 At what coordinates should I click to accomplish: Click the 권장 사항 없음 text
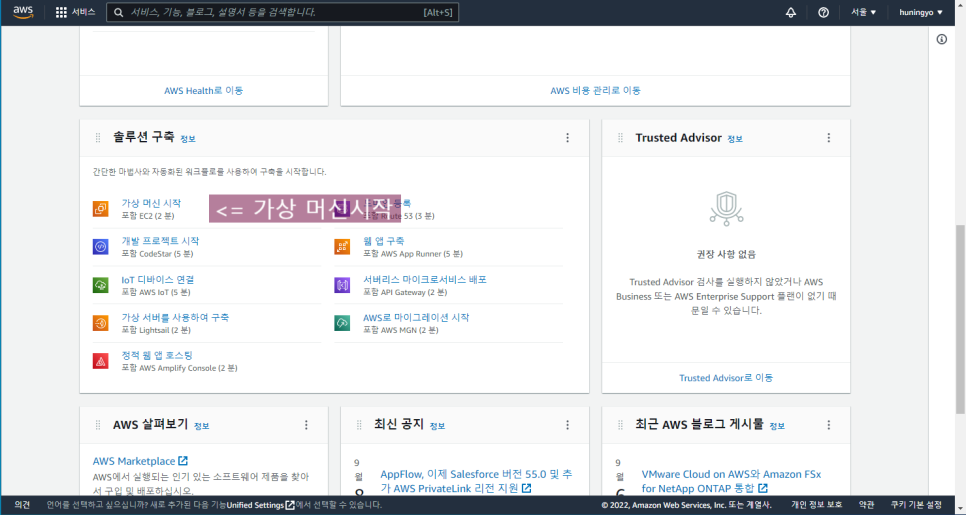pos(726,254)
